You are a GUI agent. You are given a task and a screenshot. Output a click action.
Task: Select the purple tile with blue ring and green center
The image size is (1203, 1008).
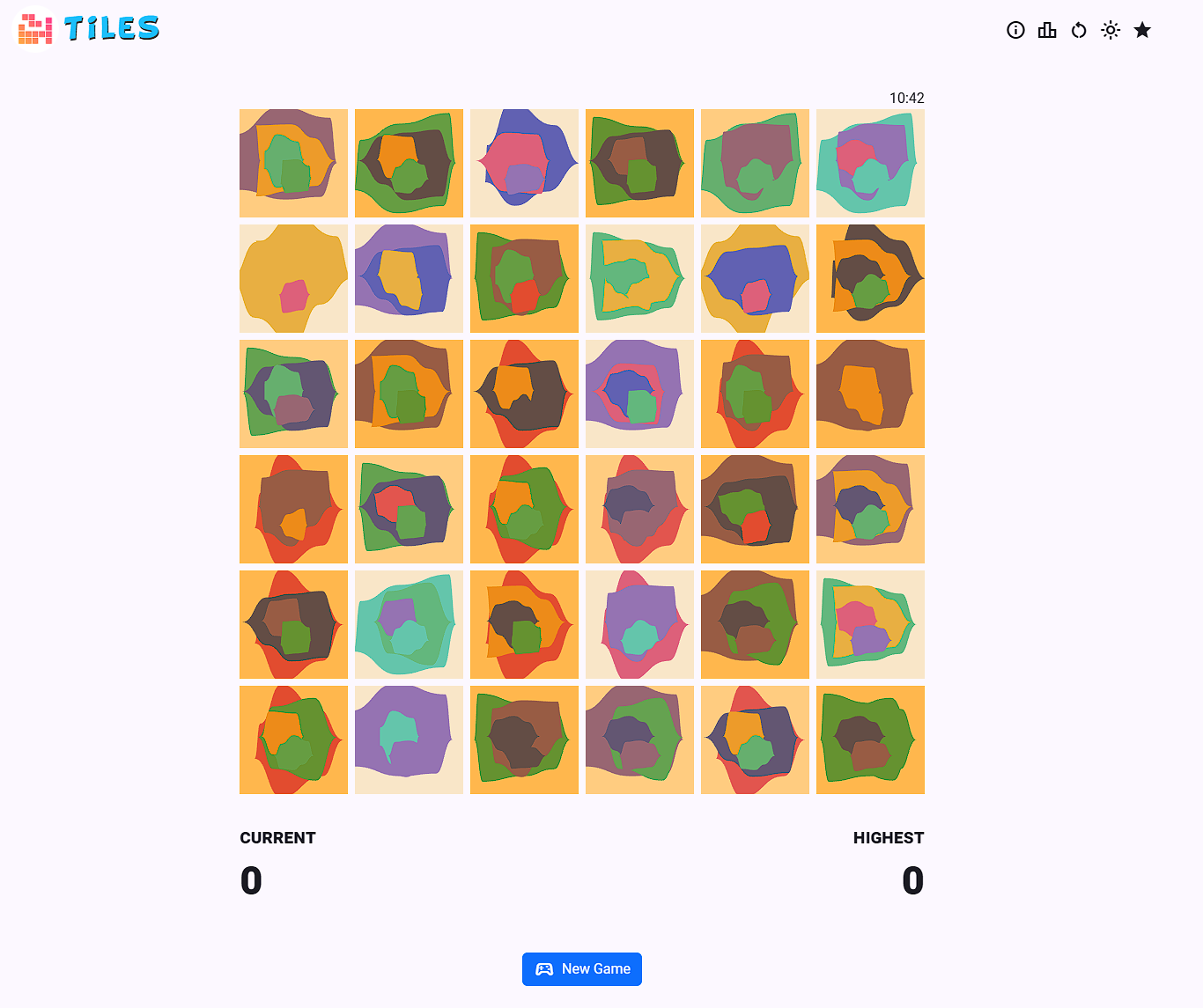click(639, 394)
